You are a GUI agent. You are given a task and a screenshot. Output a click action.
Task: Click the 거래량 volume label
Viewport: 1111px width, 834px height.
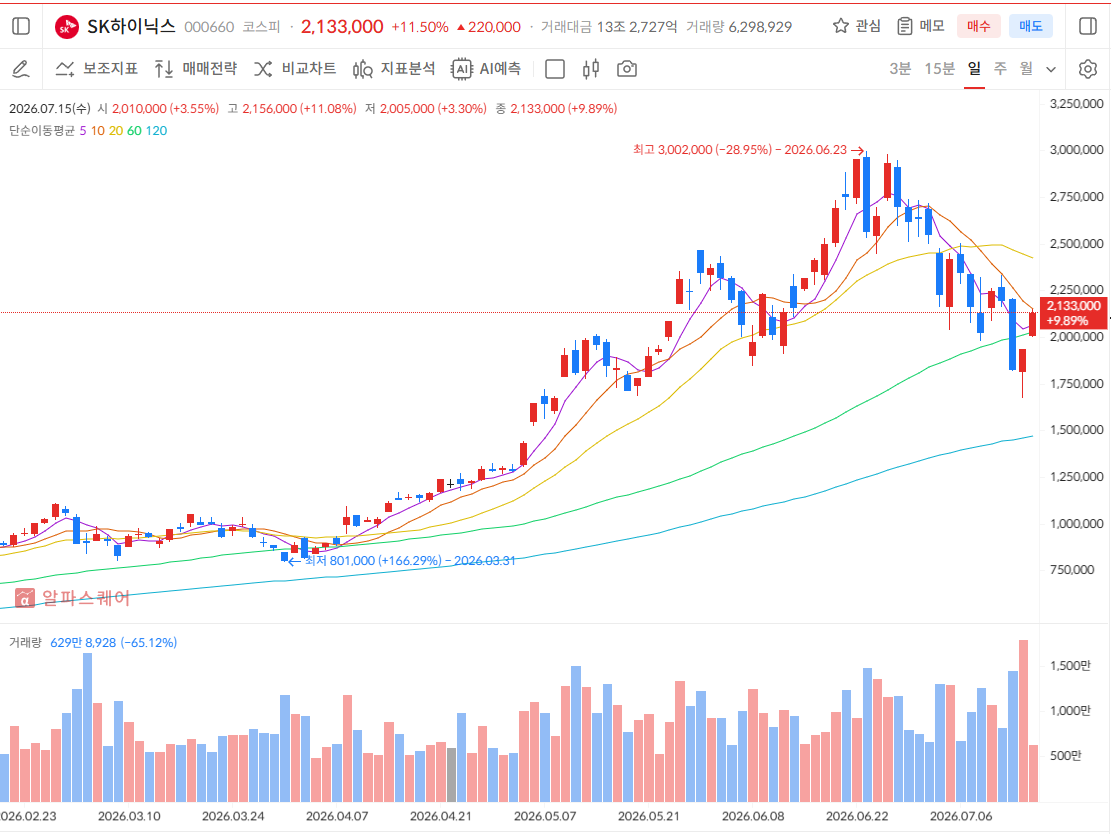(x=26, y=643)
